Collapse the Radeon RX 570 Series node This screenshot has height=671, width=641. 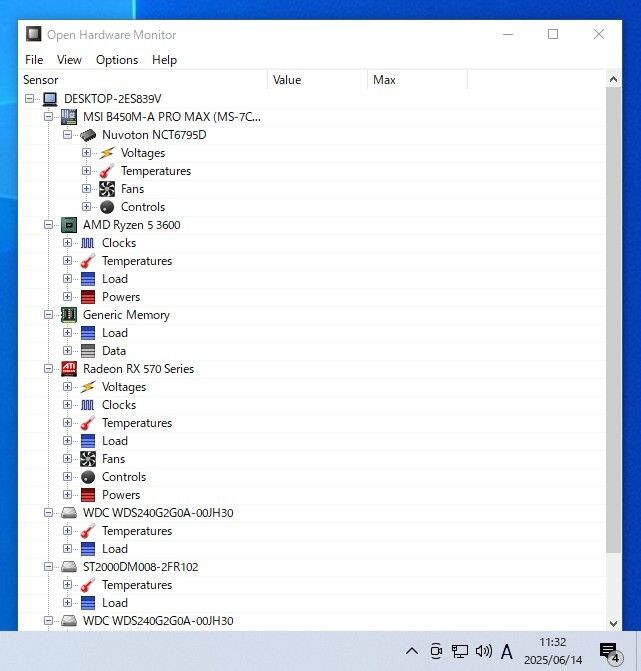[x=48, y=368]
